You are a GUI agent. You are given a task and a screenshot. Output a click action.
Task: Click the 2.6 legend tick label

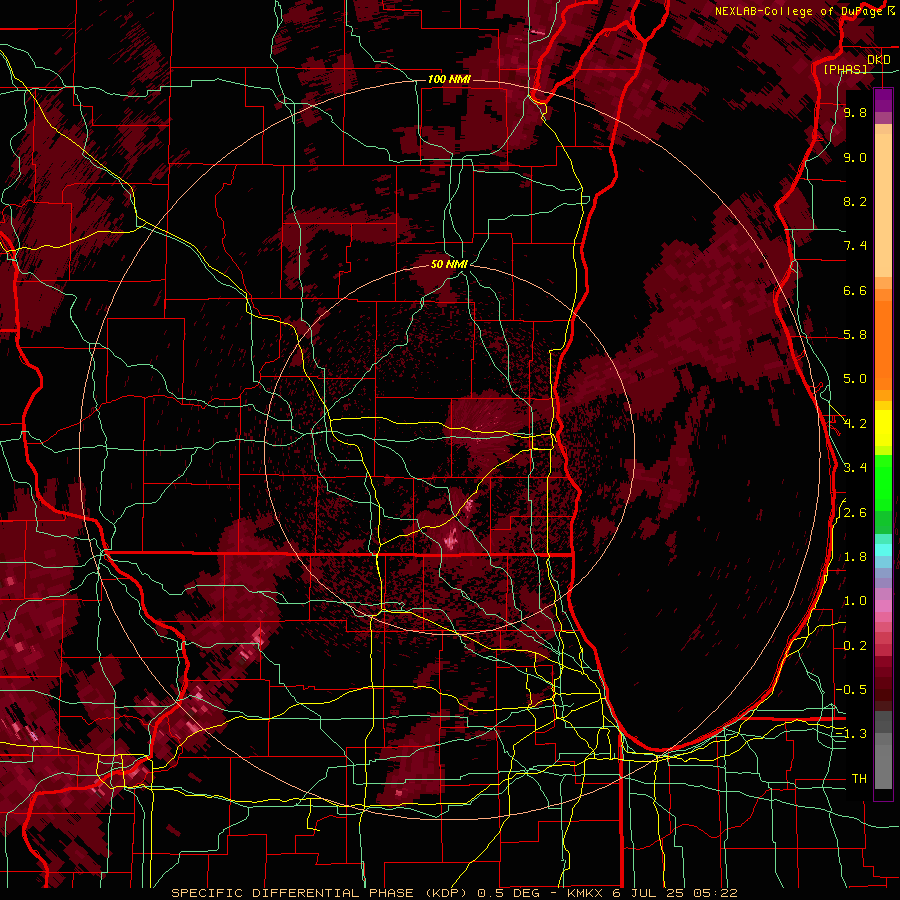point(855,513)
